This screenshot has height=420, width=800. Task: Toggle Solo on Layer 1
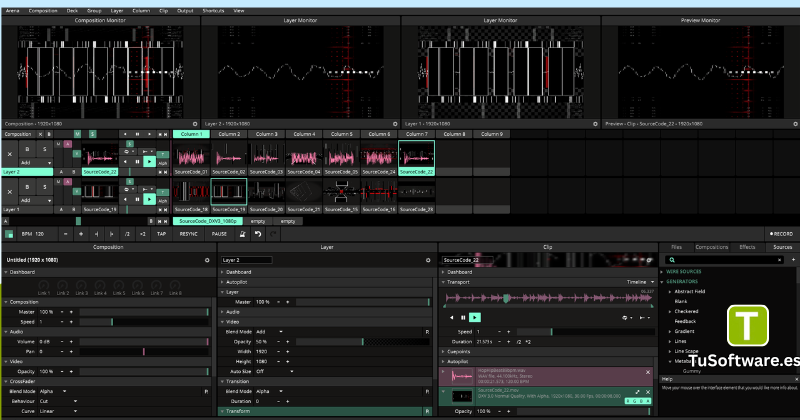(x=45, y=187)
